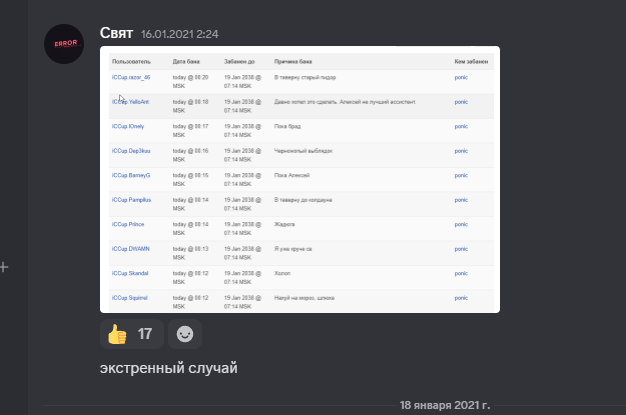The image size is (626, 415).
Task: Open the iCCup.Pamplius user link
Action: tap(131, 200)
